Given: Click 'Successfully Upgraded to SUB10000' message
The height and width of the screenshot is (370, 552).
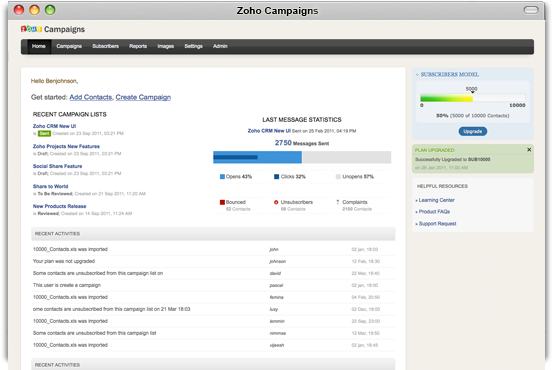Looking at the screenshot, I should click(x=452, y=159).
